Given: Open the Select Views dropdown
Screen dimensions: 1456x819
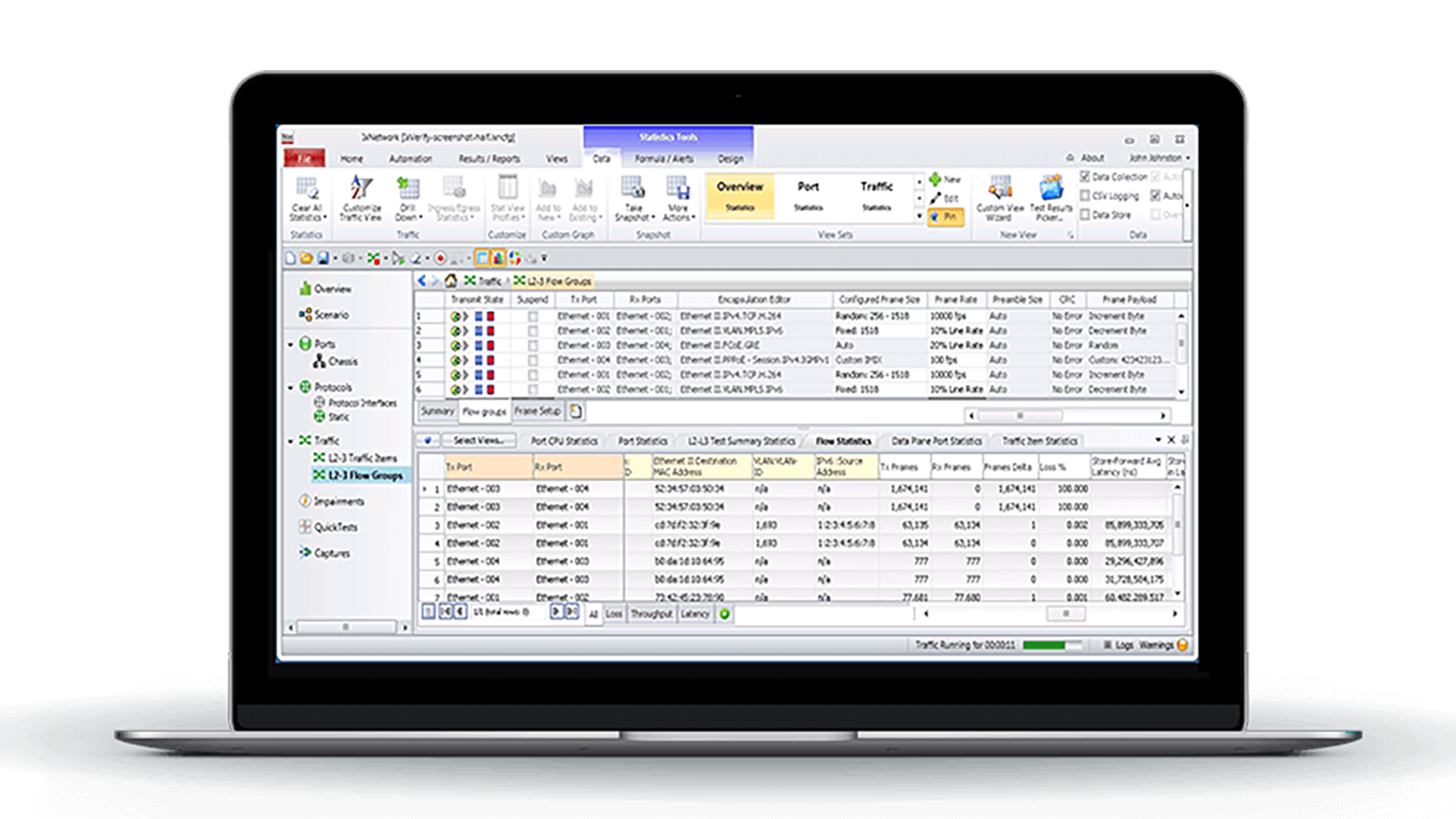Looking at the screenshot, I should click(479, 440).
